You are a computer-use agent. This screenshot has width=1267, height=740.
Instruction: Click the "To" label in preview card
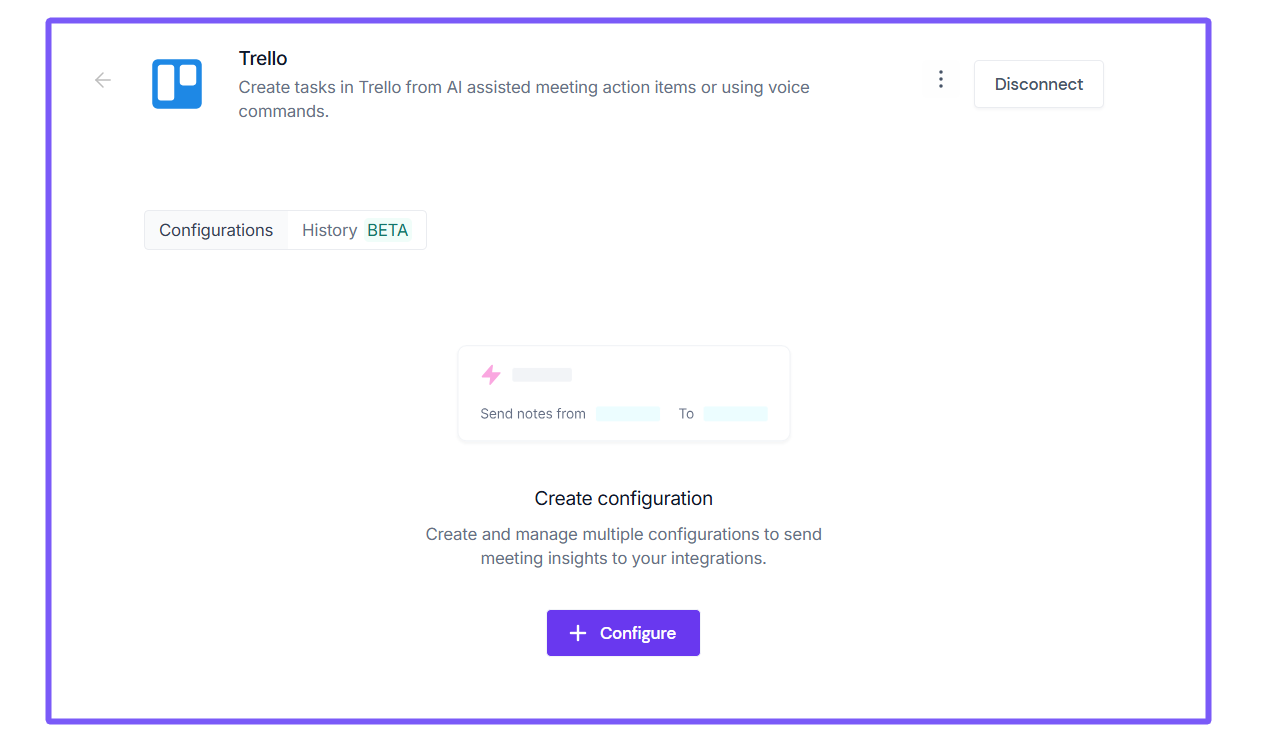(x=686, y=414)
